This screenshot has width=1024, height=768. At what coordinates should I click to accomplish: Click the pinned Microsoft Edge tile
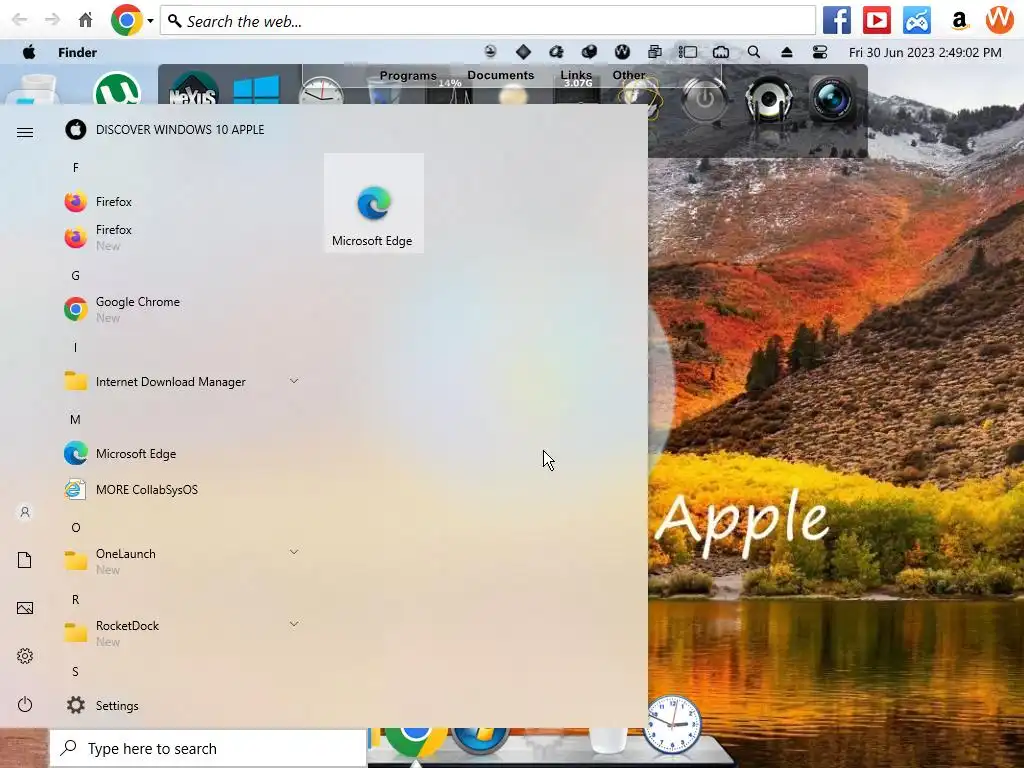[x=374, y=203]
